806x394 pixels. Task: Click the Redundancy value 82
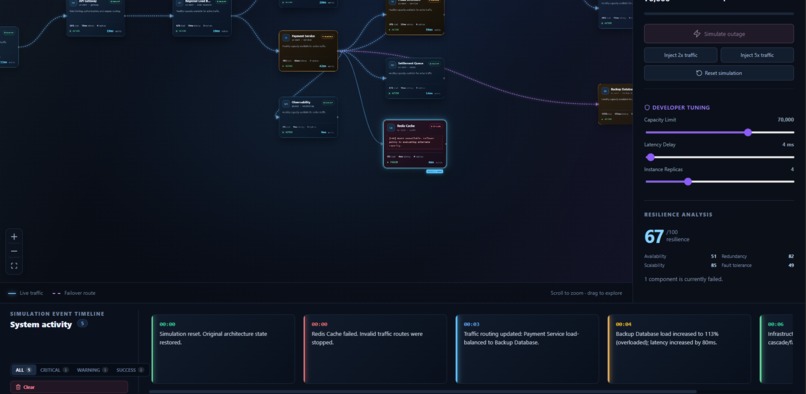[x=791, y=256]
